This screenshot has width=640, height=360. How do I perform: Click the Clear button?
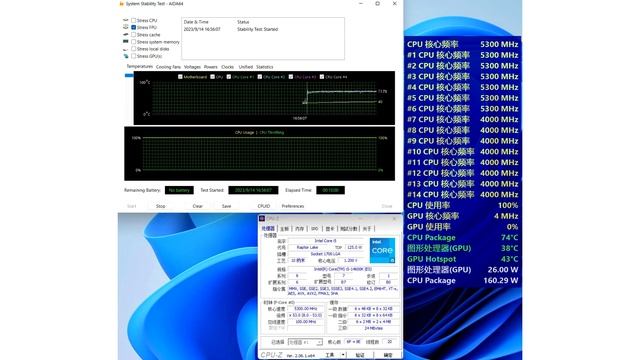[x=198, y=206]
